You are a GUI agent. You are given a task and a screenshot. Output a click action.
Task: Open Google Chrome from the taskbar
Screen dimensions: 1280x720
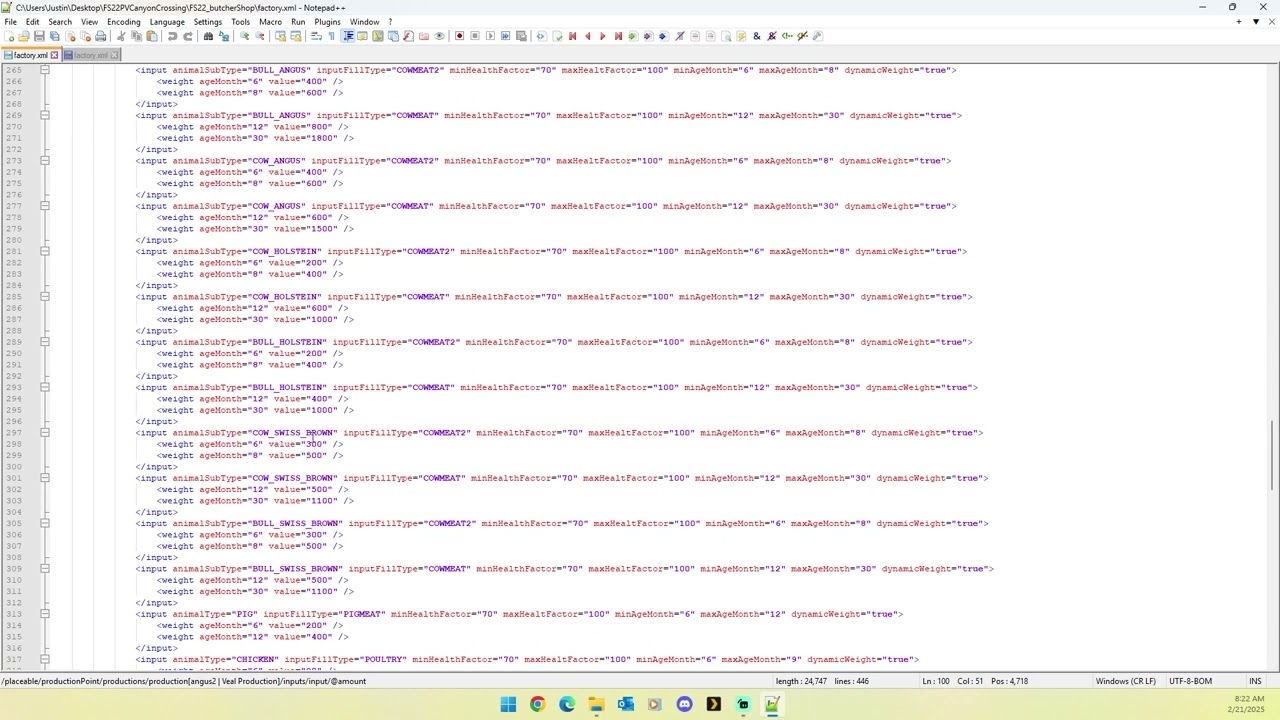tap(537, 704)
